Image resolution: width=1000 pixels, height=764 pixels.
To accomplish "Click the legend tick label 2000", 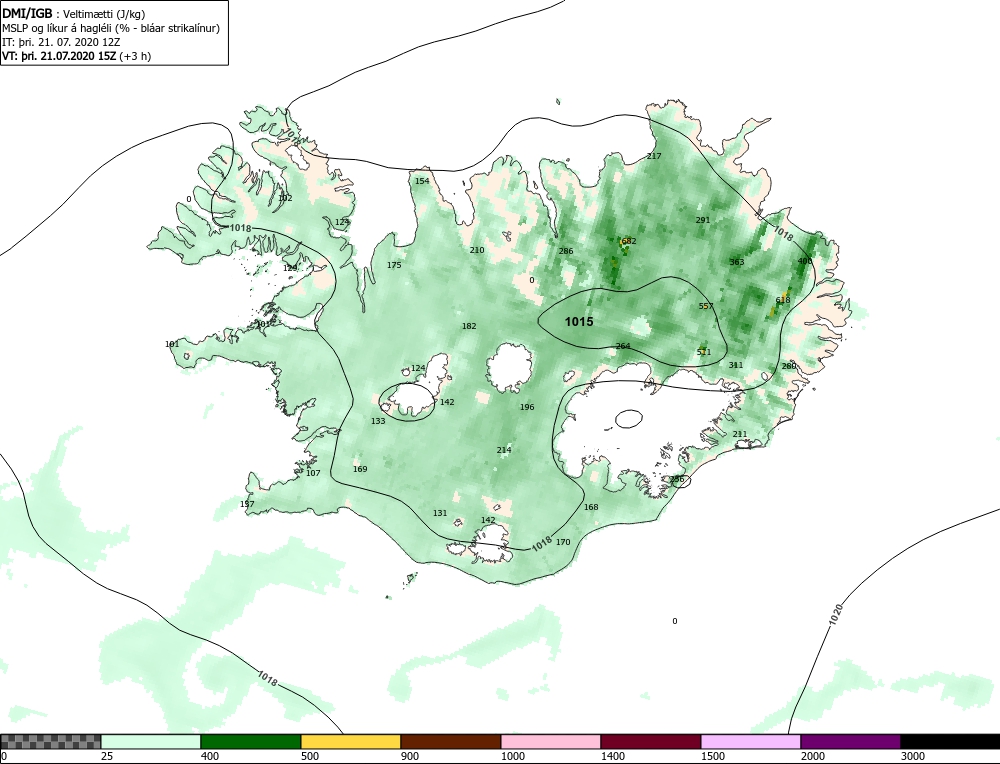I will [813, 756].
